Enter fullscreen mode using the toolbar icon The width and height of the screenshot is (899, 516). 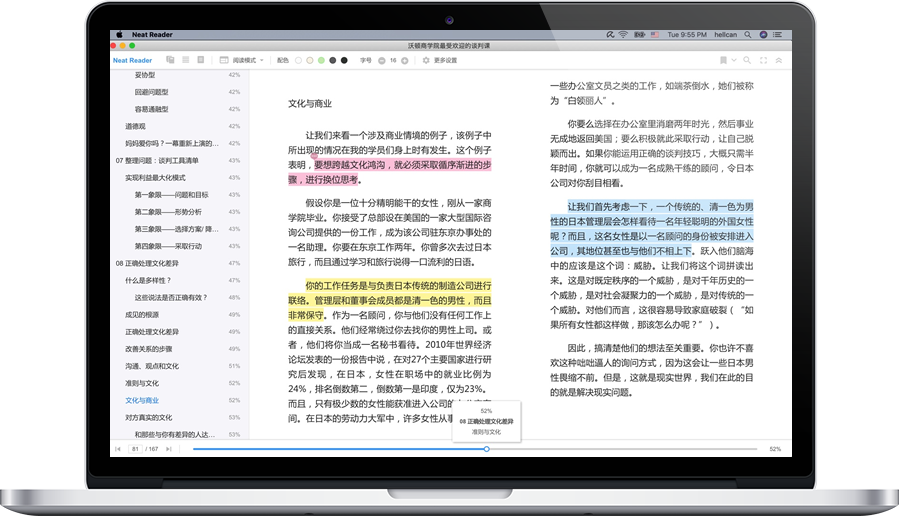[x=762, y=60]
